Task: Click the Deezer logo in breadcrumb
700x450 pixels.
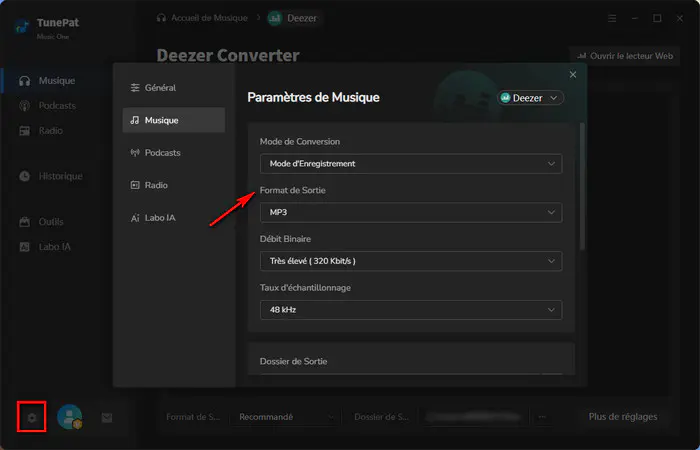Action: click(x=275, y=18)
